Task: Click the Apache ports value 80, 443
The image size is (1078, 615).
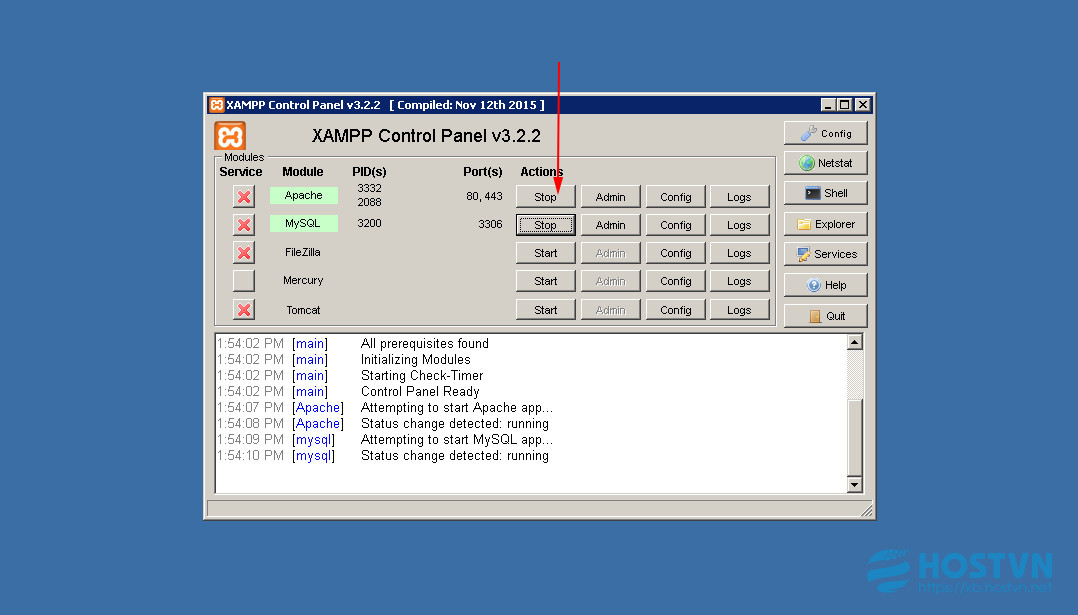Action: click(484, 196)
